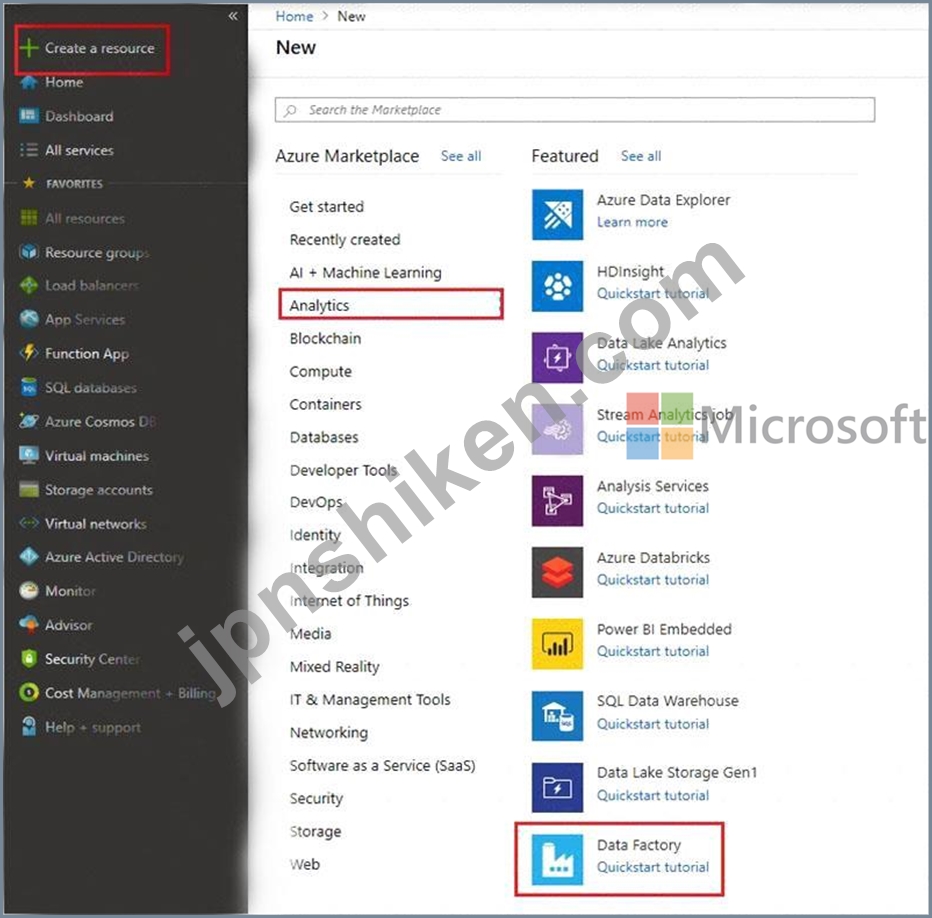Open the Monitor gauge icon

coord(29,591)
